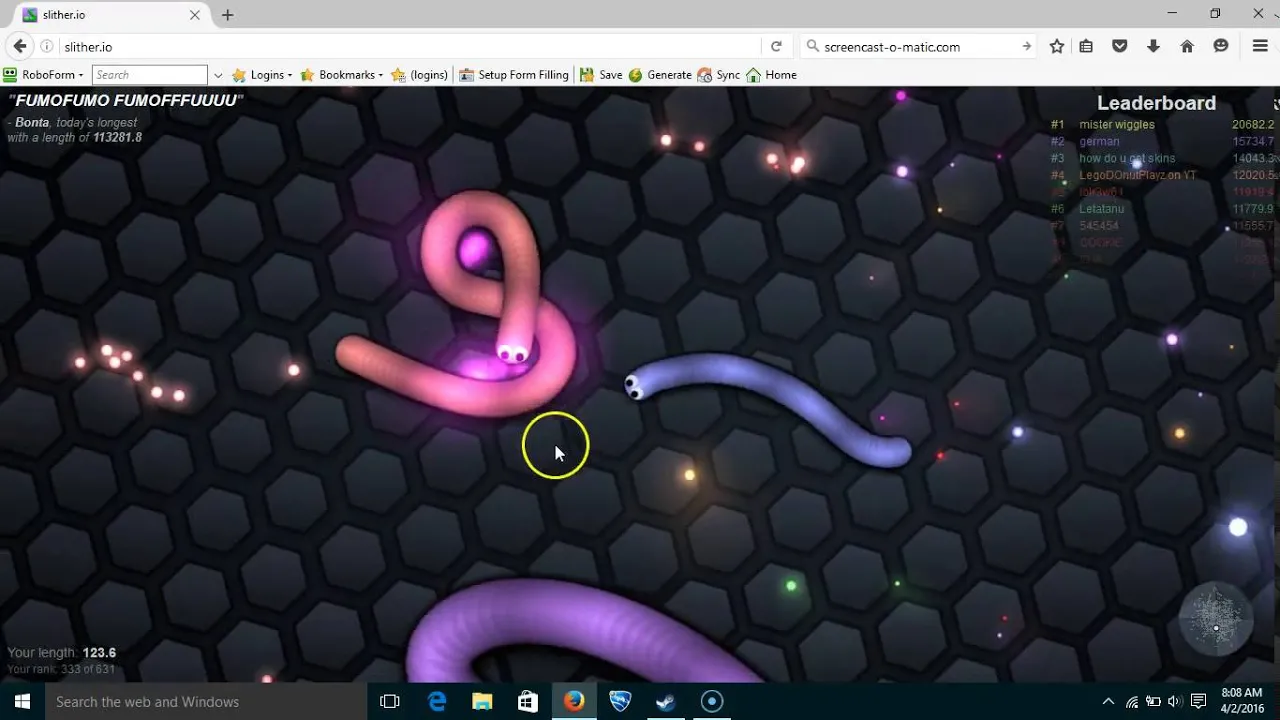Image resolution: width=1280 pixels, height=720 pixels.
Task: Open battery status tray icon
Action: pos(1152,702)
